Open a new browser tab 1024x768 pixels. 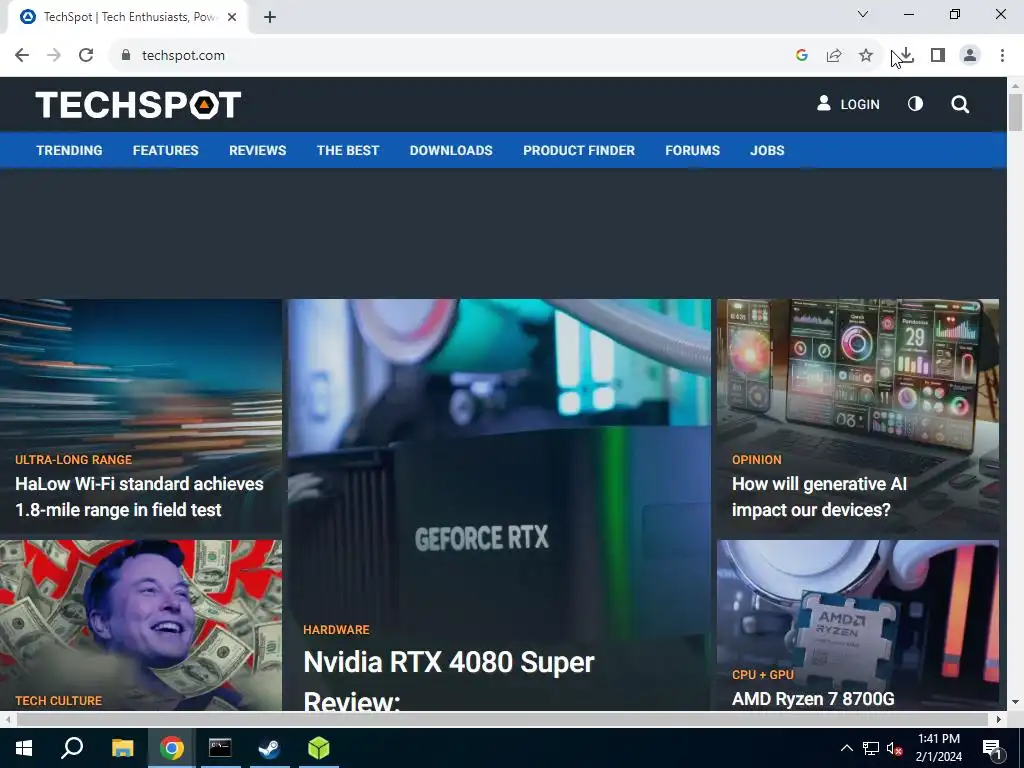coord(270,17)
